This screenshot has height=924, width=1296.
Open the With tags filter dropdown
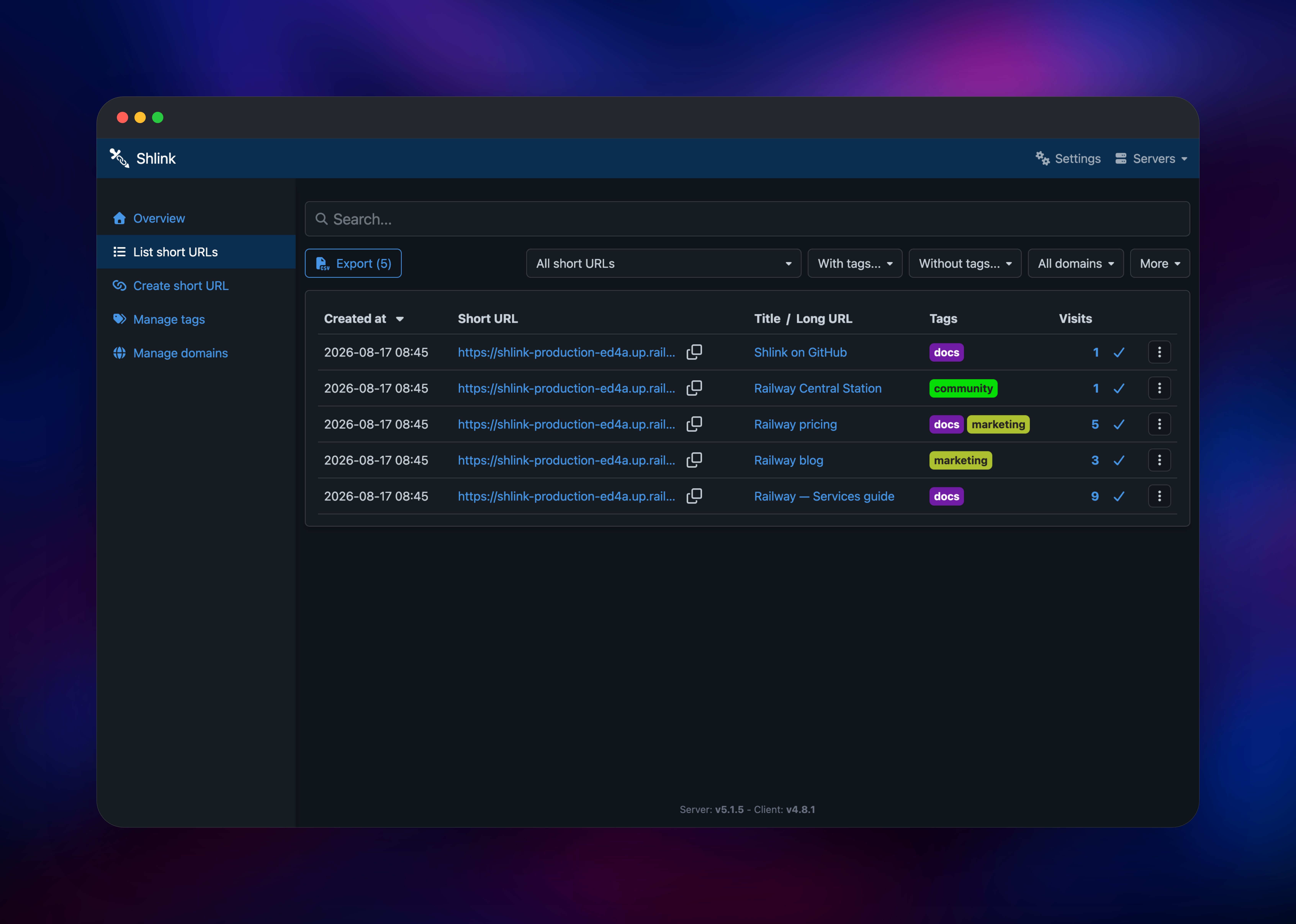pos(855,263)
